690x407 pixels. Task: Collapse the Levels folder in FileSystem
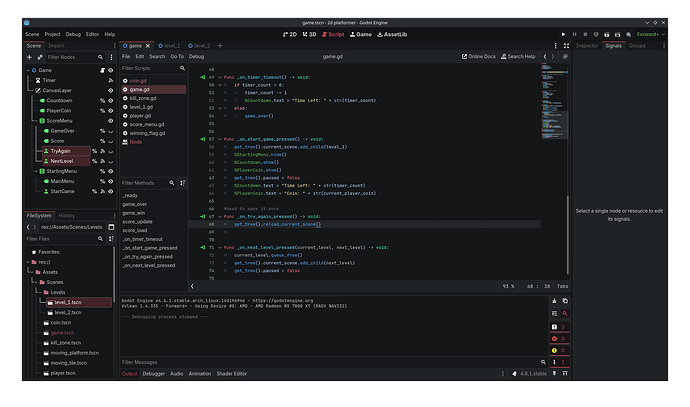point(41,292)
